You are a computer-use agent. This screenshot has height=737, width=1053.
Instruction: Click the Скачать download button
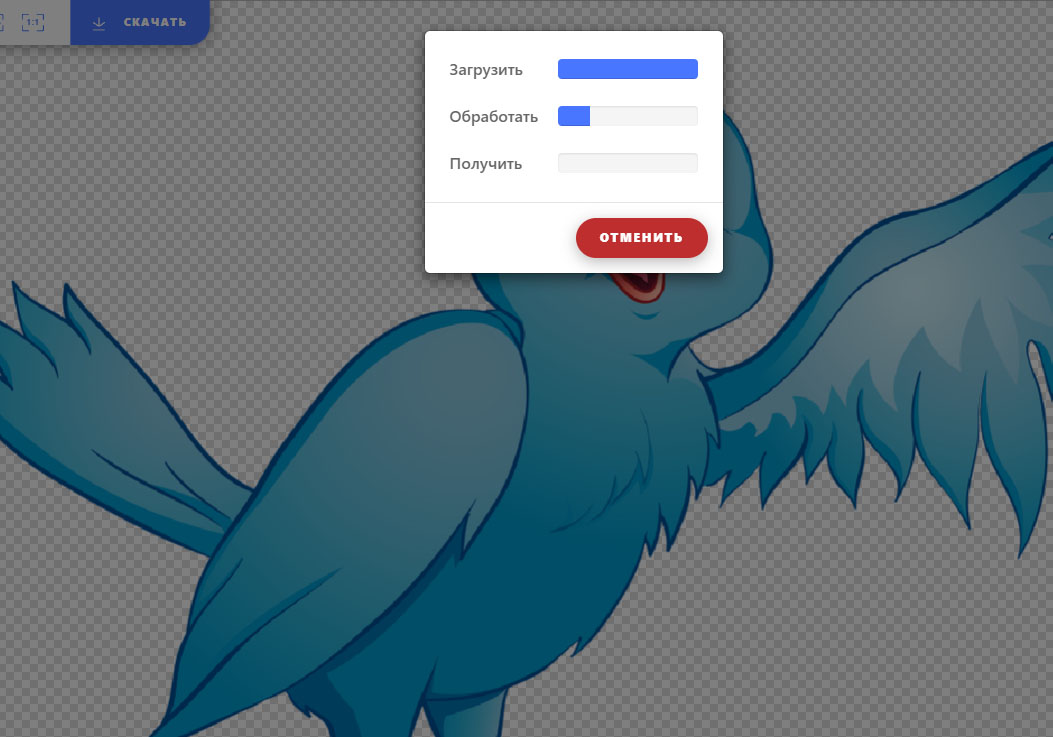140,22
